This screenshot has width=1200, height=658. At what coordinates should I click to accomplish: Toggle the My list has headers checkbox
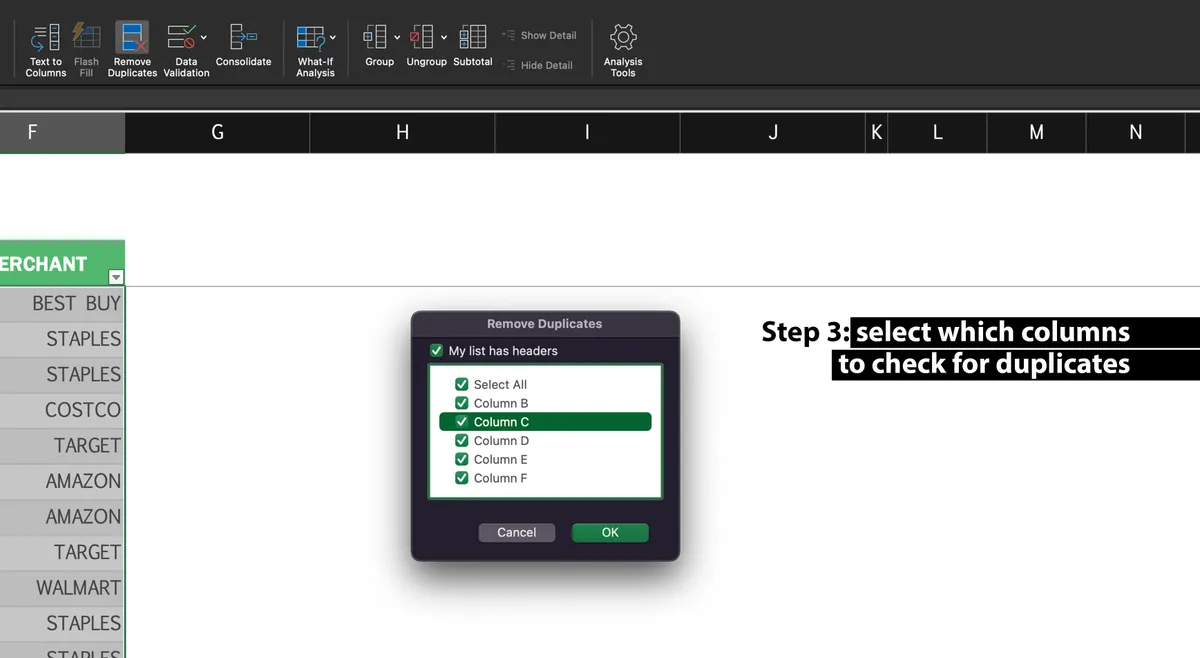coord(436,351)
